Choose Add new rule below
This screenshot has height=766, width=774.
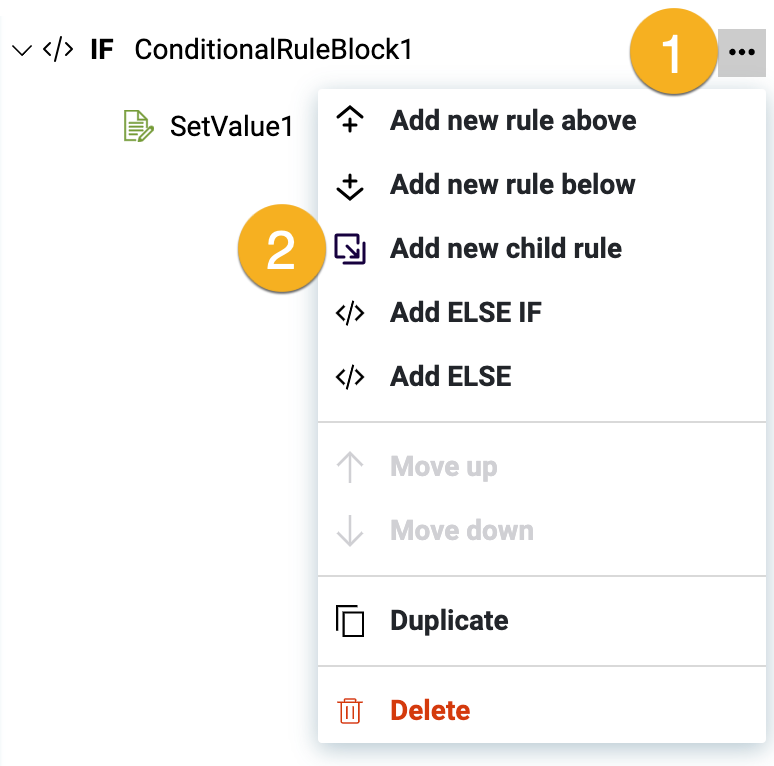[513, 185]
